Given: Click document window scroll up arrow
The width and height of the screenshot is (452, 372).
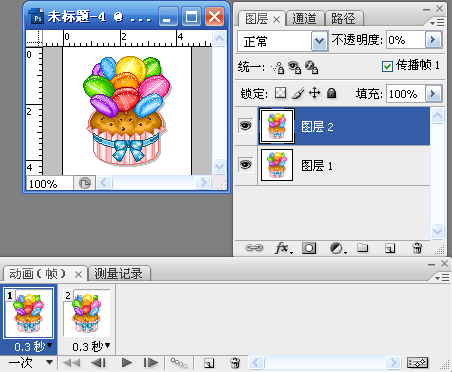Looking at the screenshot, I should (x=219, y=39).
